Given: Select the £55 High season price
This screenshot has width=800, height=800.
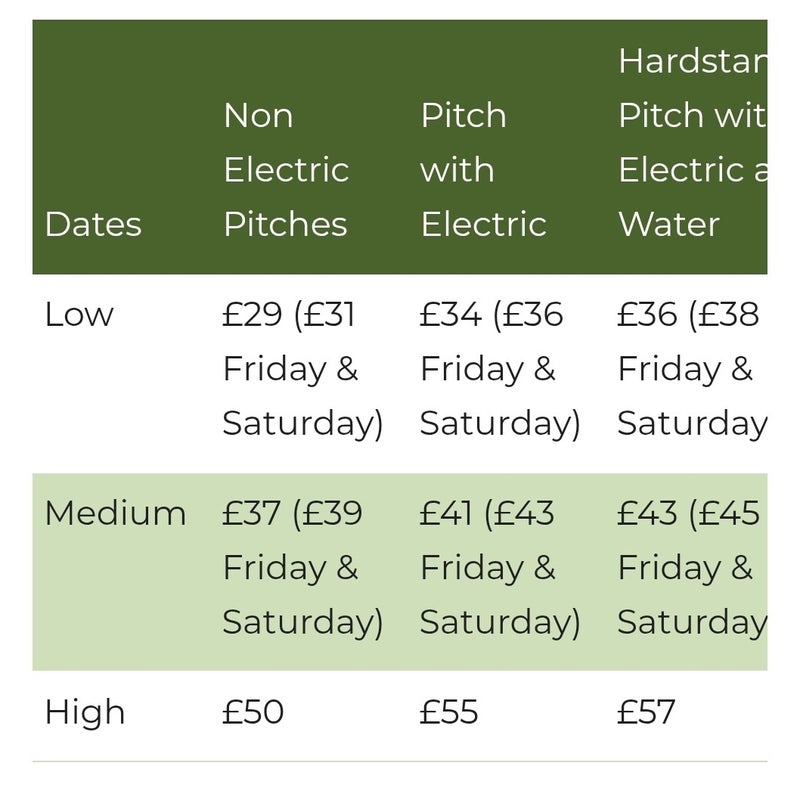Looking at the screenshot, I should pyautogui.click(x=449, y=713).
